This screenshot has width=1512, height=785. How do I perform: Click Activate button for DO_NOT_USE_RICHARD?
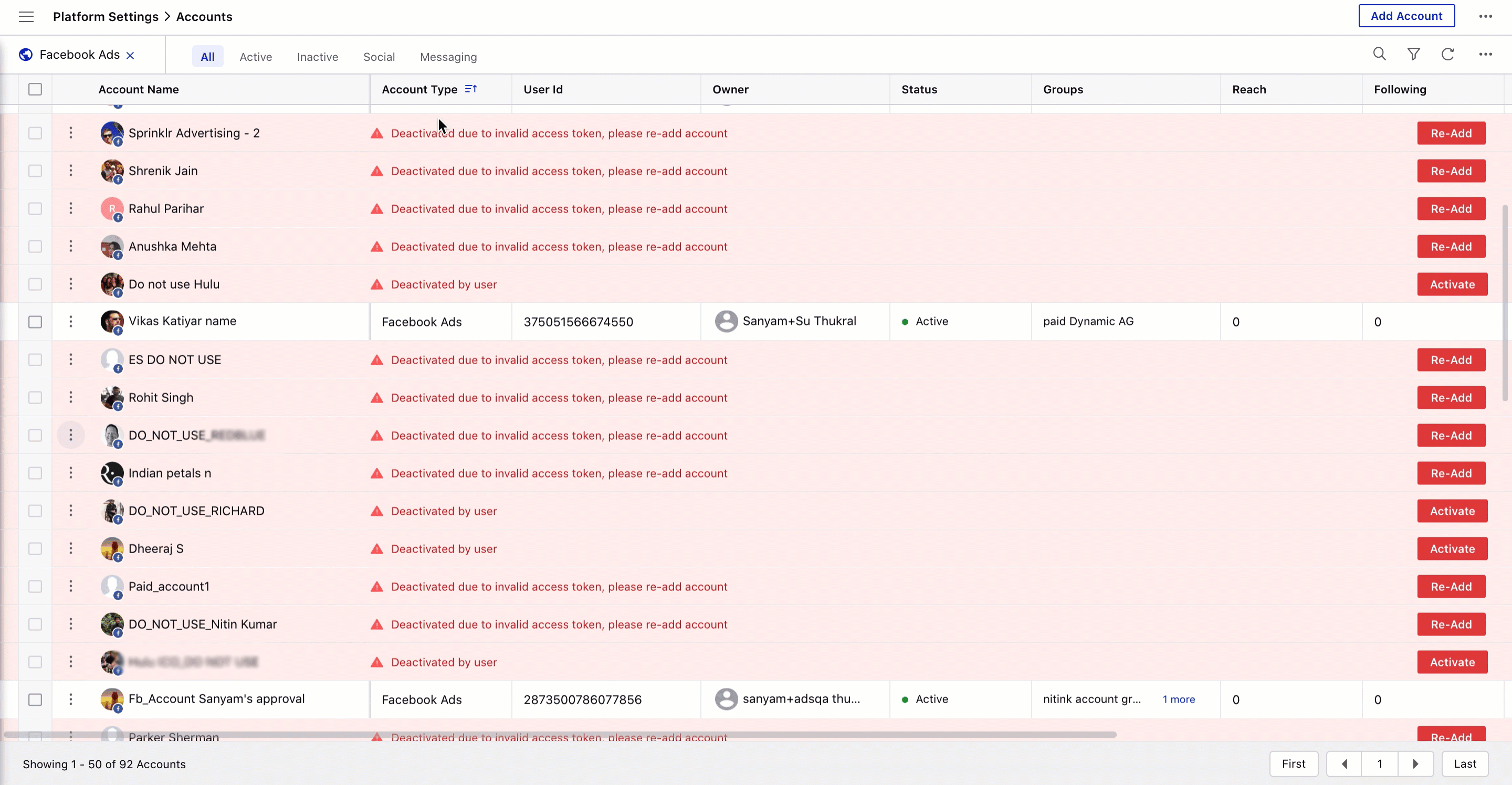1452,511
